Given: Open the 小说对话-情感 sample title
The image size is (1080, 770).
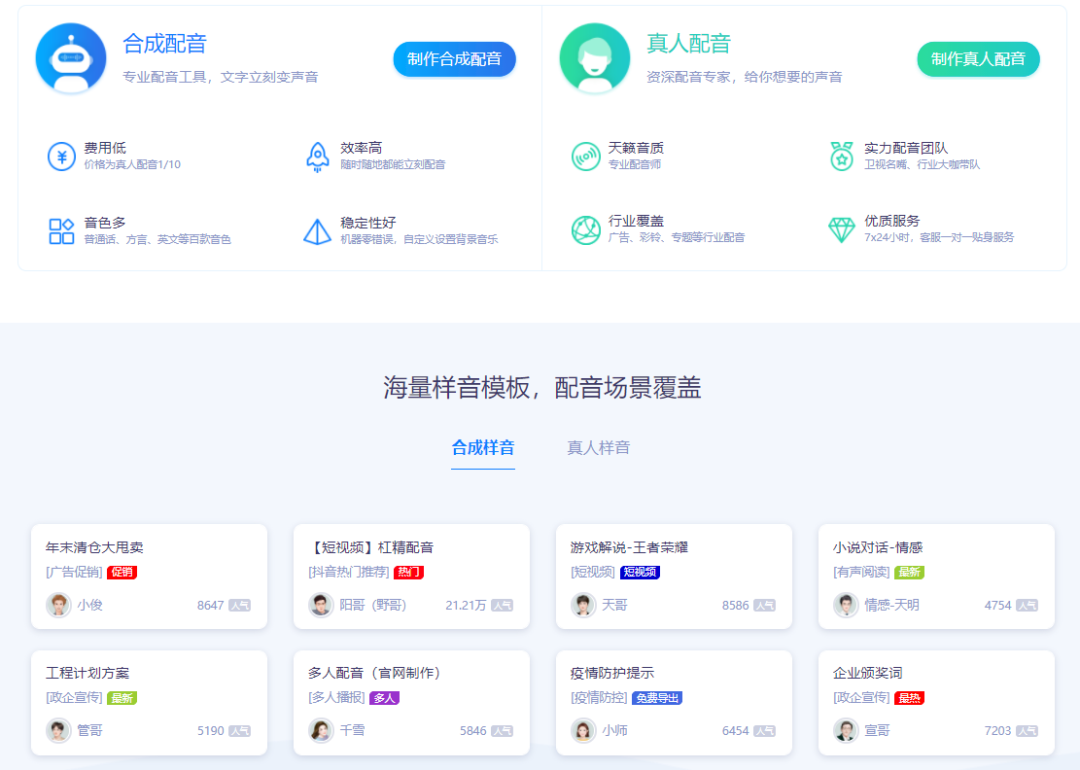Looking at the screenshot, I should (877, 547).
